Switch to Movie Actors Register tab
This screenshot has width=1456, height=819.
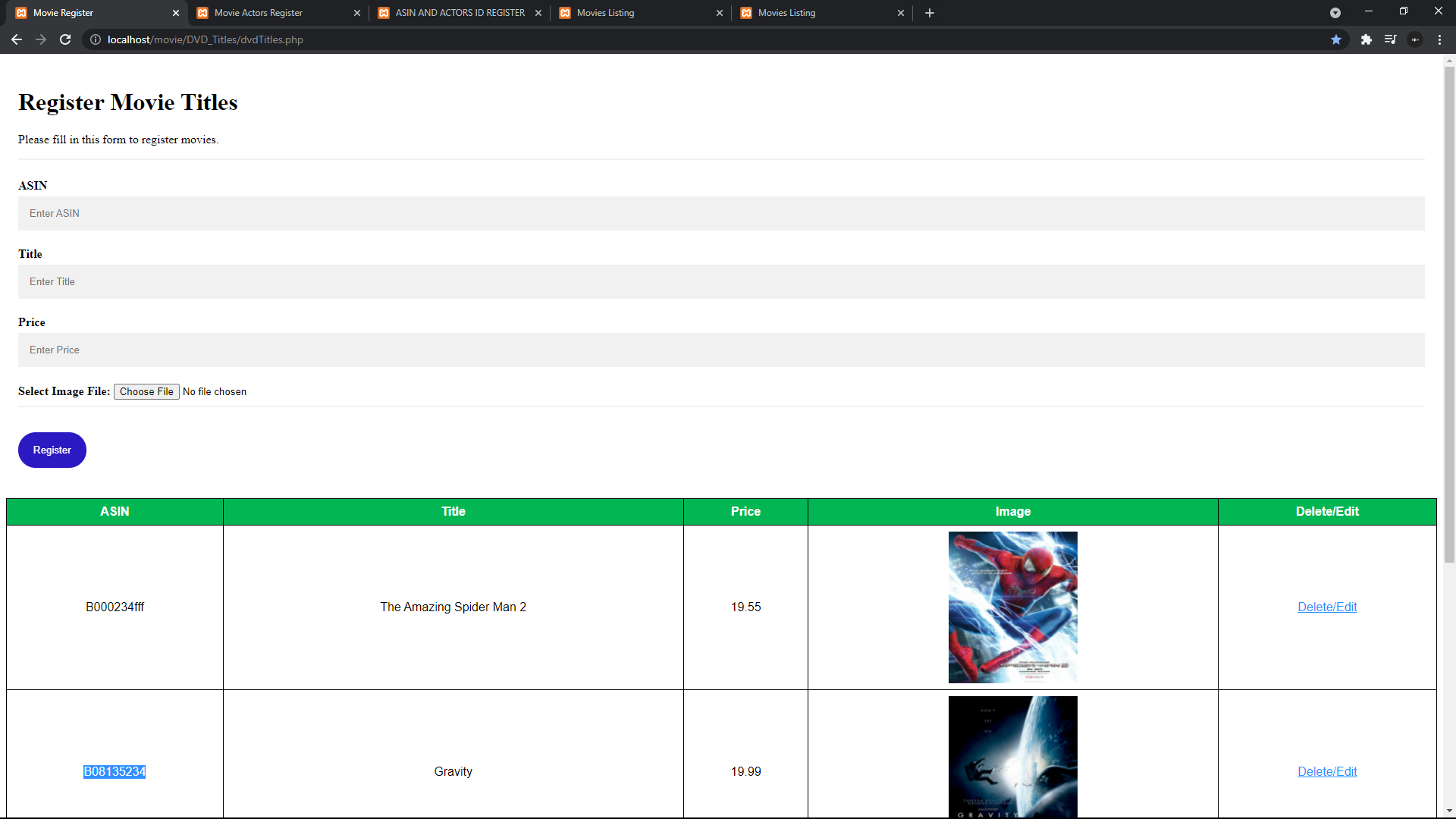click(x=258, y=13)
